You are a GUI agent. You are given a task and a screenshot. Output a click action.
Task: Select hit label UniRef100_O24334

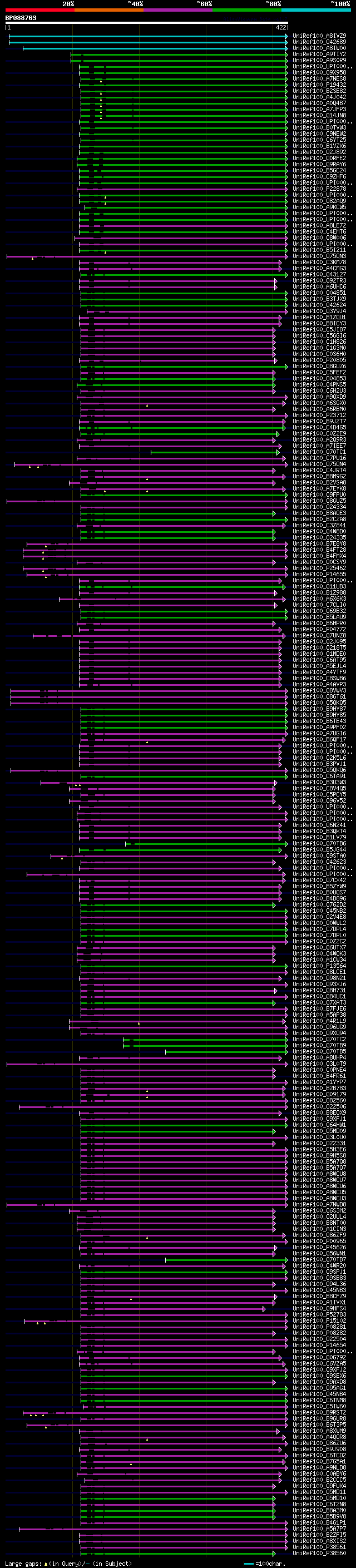[319, 506]
